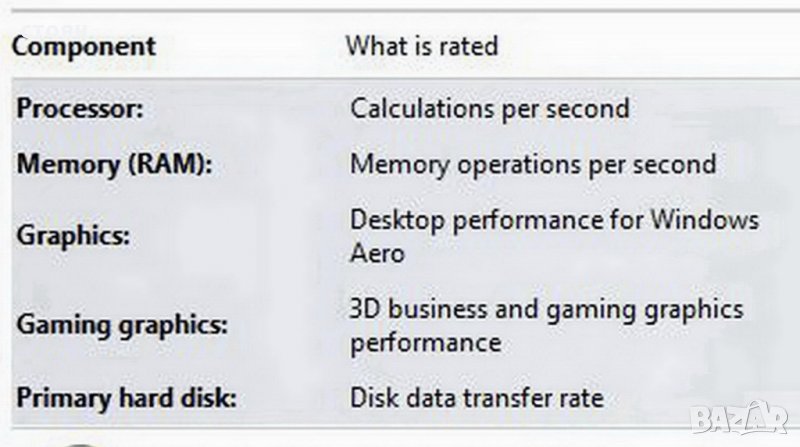The image size is (800, 447).
Task: Click the Memory operations per second description
Action: tap(532, 164)
